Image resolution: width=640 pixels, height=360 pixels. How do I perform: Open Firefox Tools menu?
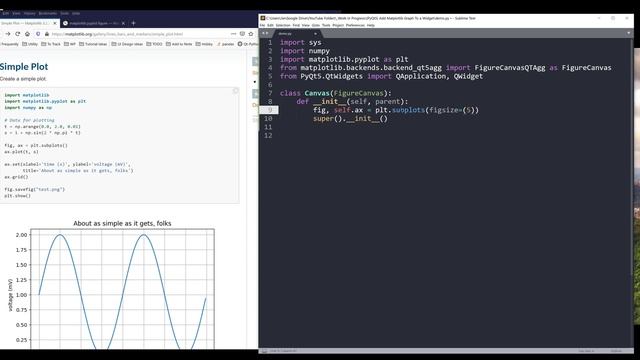(x=64, y=13)
